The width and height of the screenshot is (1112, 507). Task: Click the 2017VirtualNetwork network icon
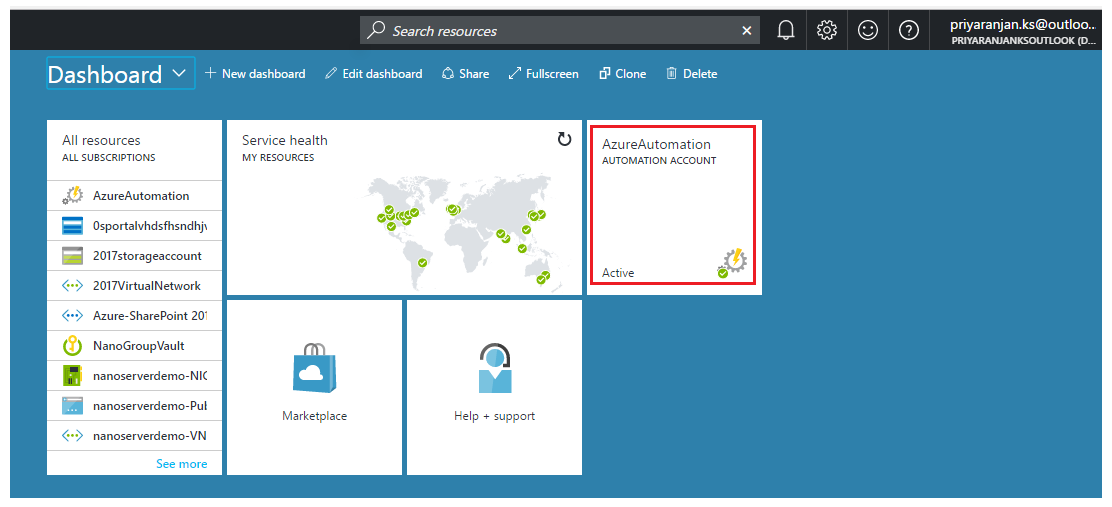pyautogui.click(x=73, y=286)
